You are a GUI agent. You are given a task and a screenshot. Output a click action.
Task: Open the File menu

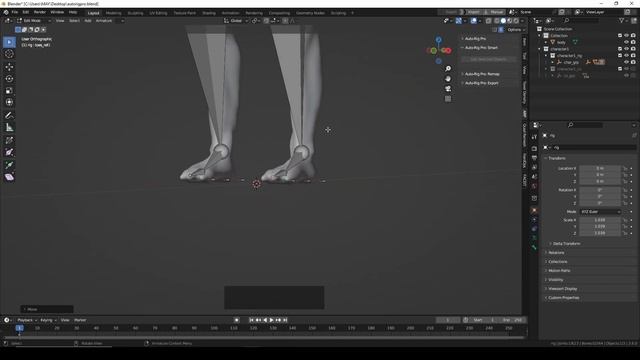[15, 12]
